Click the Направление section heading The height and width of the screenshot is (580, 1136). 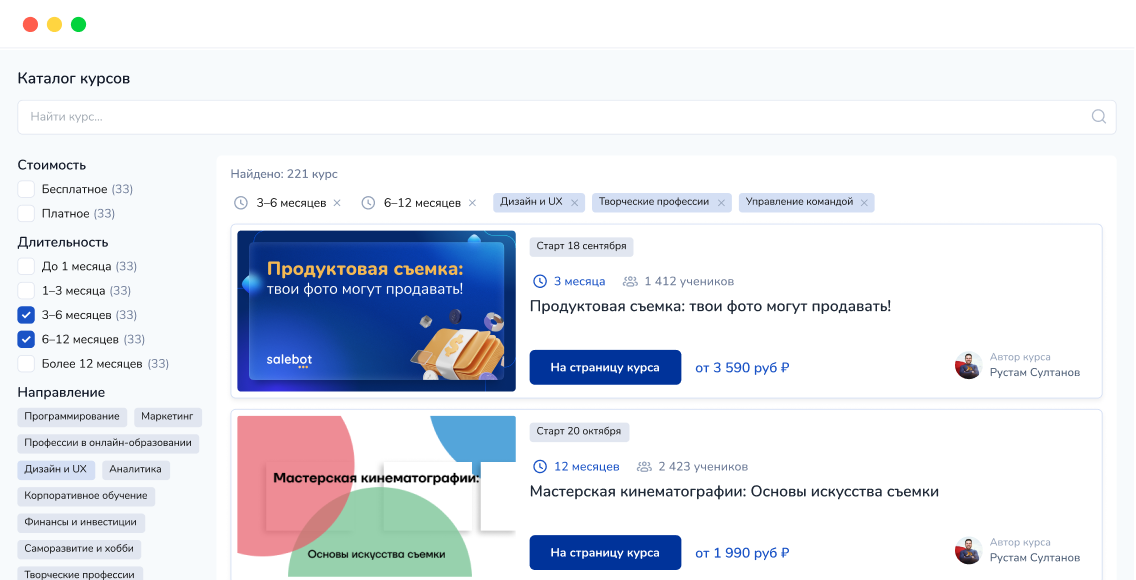click(x=61, y=392)
